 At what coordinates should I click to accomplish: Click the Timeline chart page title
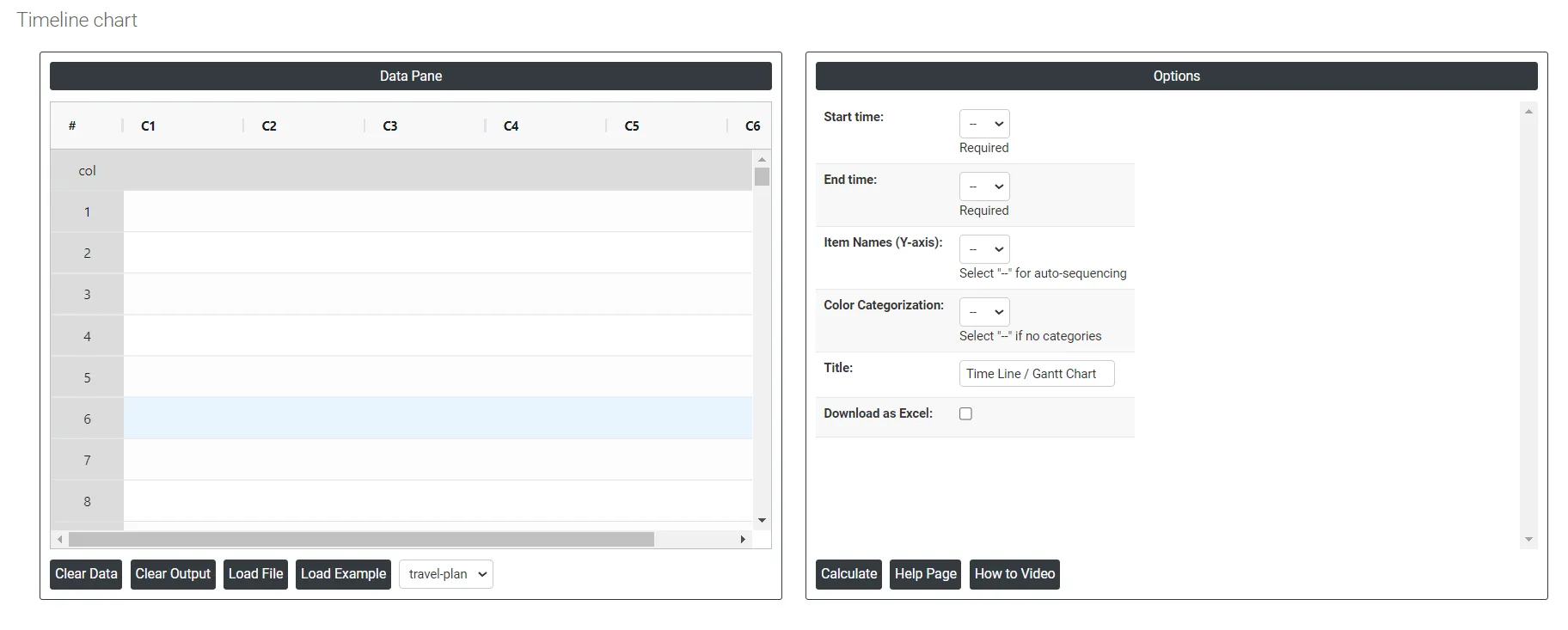pyautogui.click(x=77, y=20)
